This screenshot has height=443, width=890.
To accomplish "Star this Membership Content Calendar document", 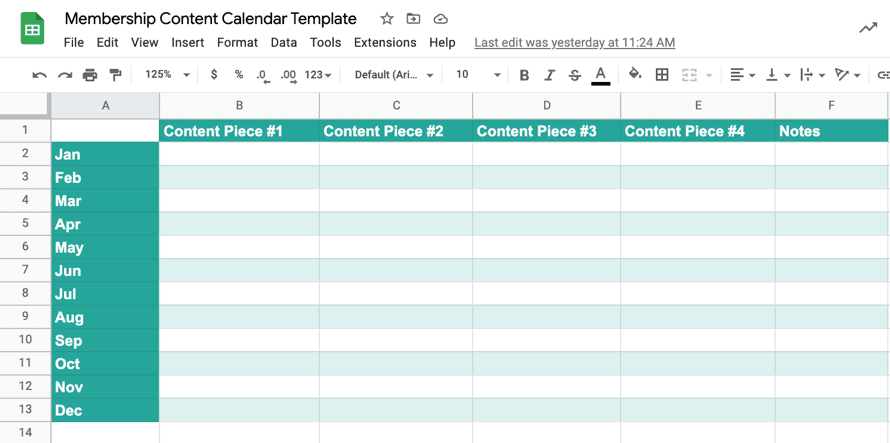I will pos(387,19).
